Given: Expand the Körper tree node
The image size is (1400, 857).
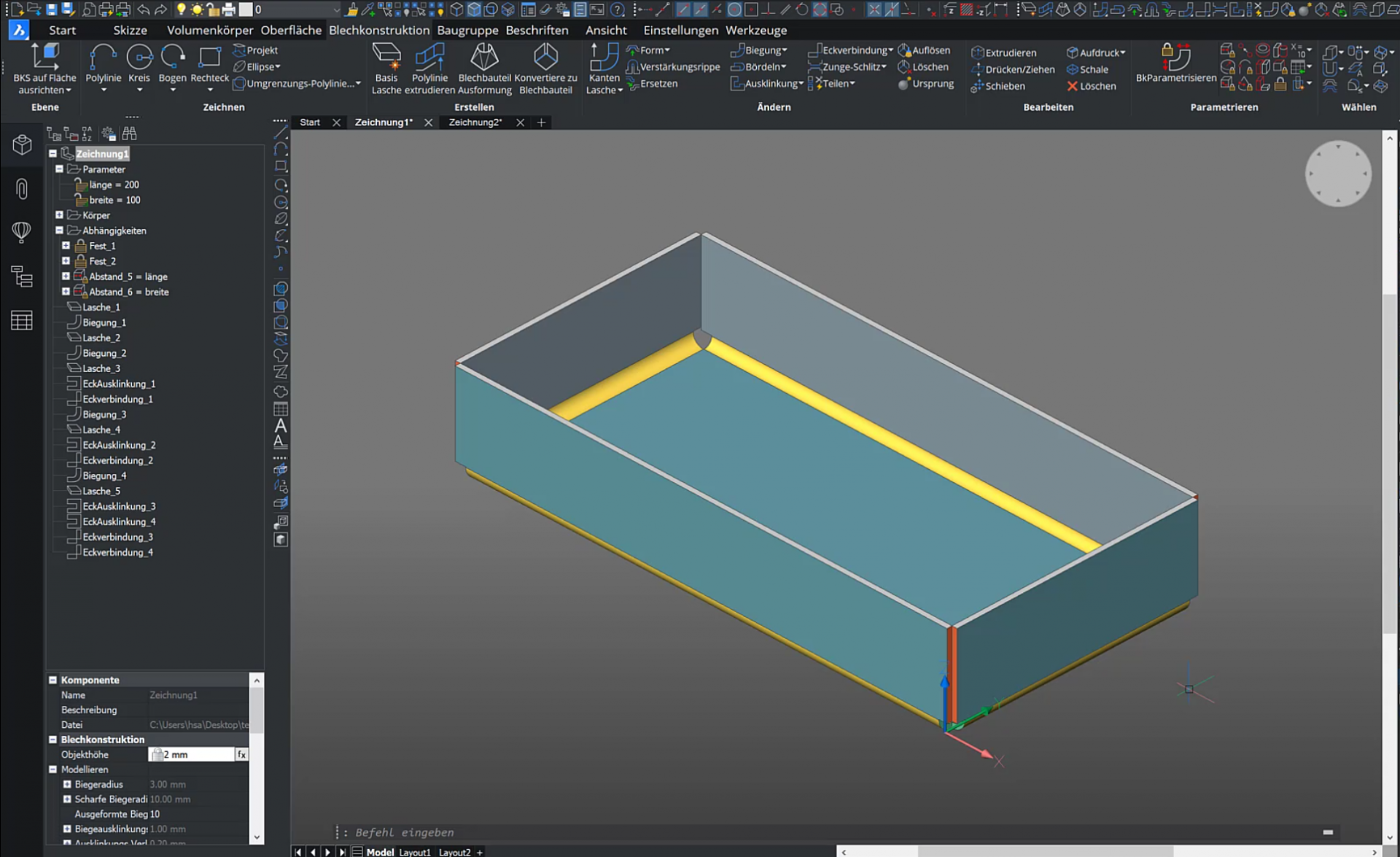Looking at the screenshot, I should (59, 215).
